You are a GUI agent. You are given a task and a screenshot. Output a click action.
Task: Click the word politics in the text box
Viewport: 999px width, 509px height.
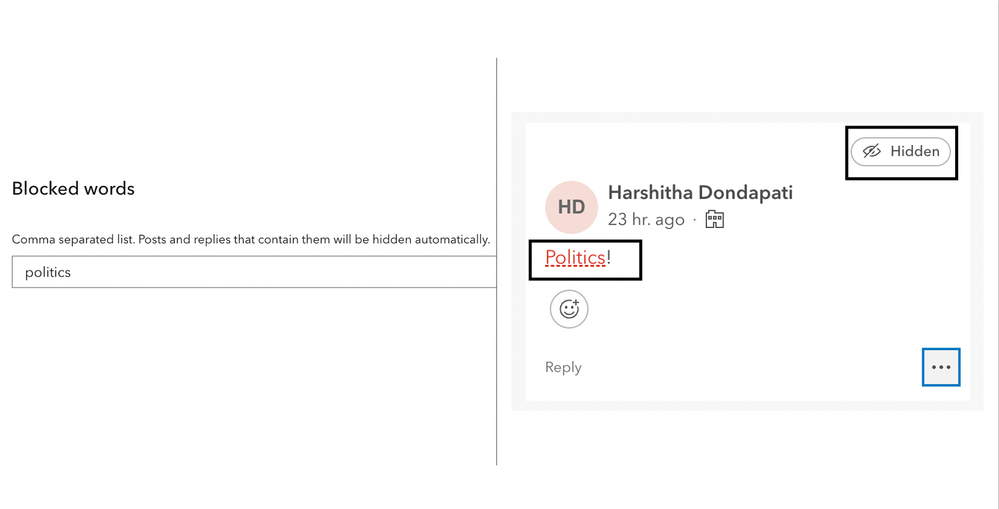[48, 272]
